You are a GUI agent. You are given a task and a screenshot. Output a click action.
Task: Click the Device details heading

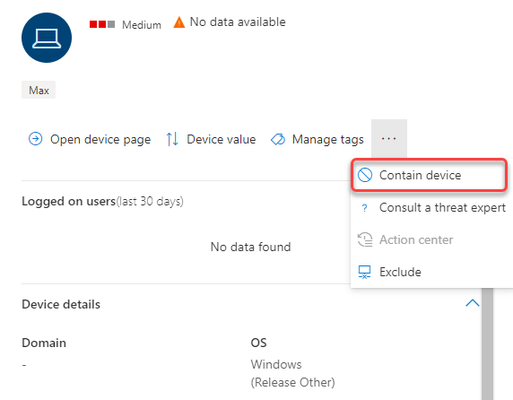[61, 304]
